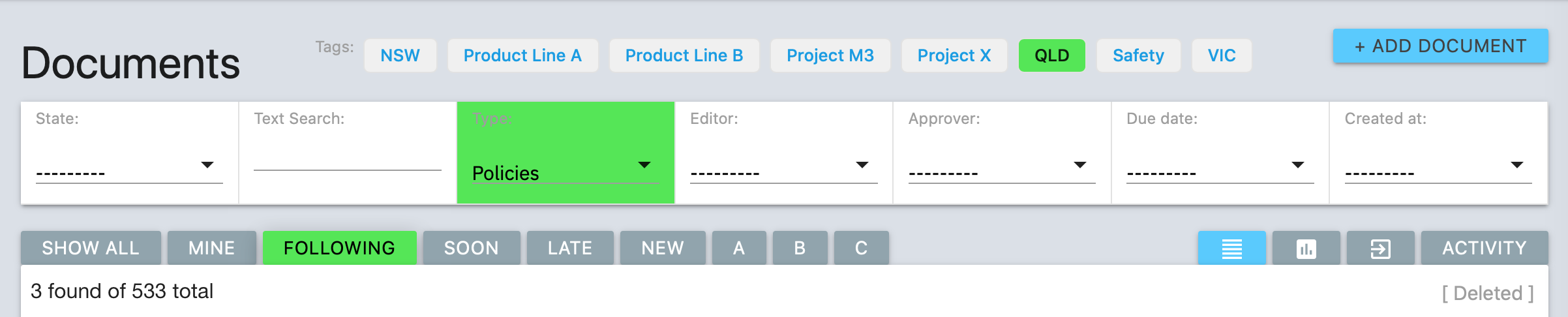This screenshot has height=317, width=1568.
Task: Enable the NSW tag filter
Action: [400, 55]
